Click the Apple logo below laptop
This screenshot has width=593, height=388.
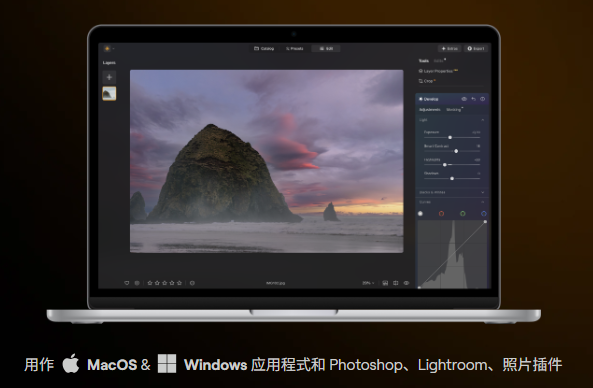point(71,363)
